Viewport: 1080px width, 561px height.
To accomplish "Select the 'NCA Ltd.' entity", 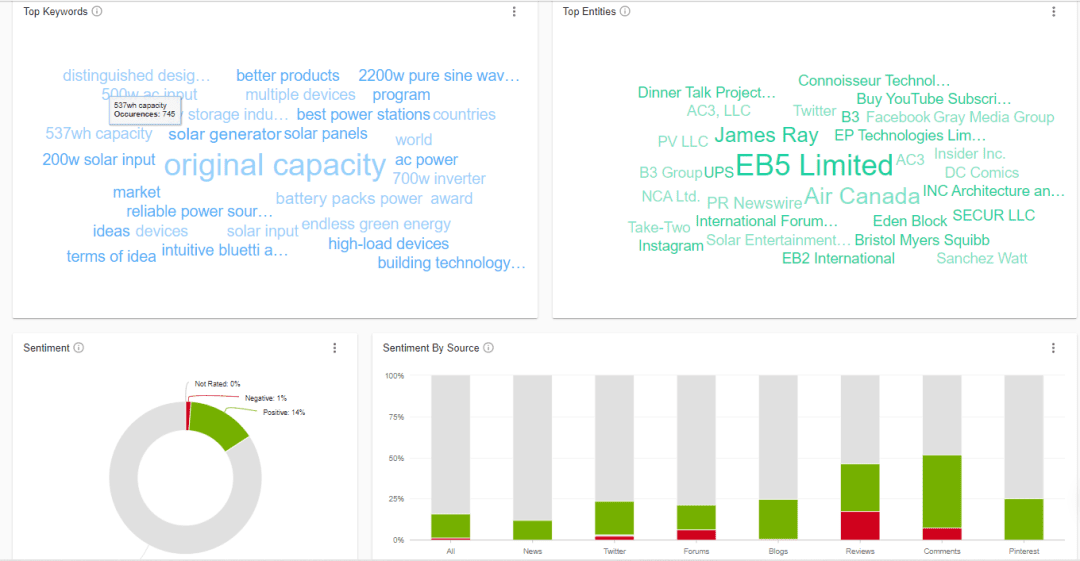I will 670,196.
